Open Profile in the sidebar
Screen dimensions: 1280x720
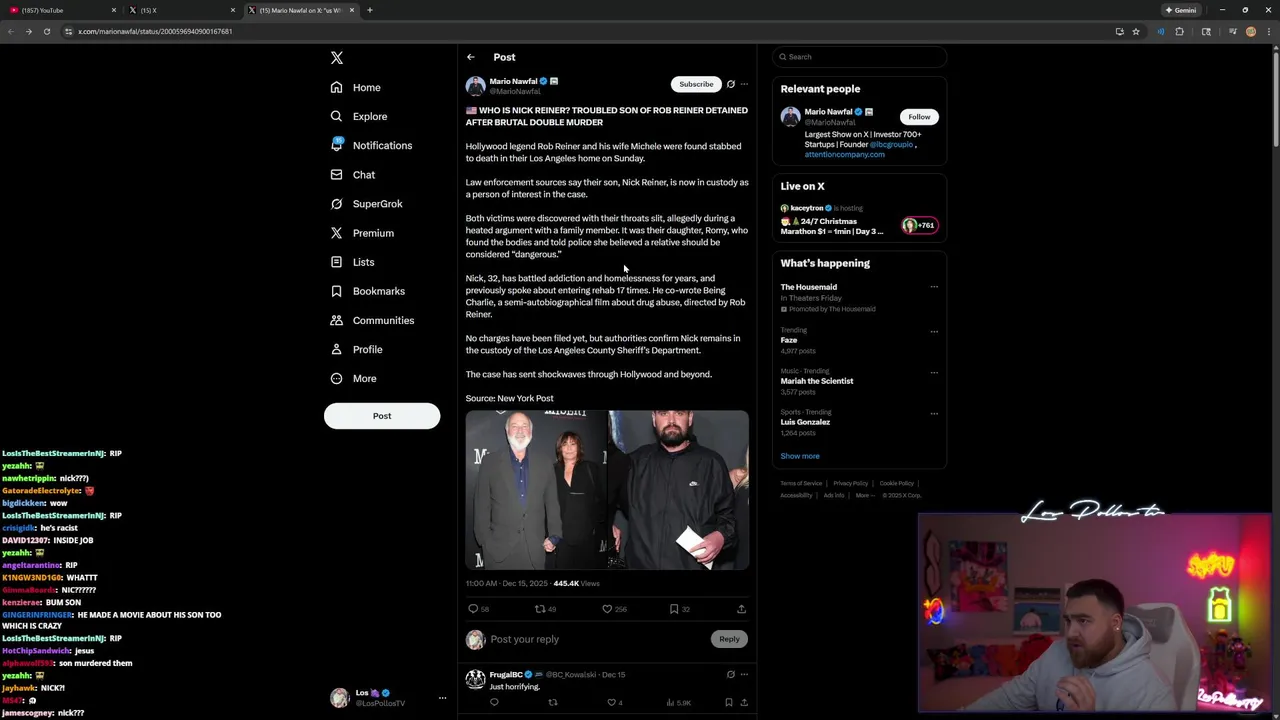356,349
